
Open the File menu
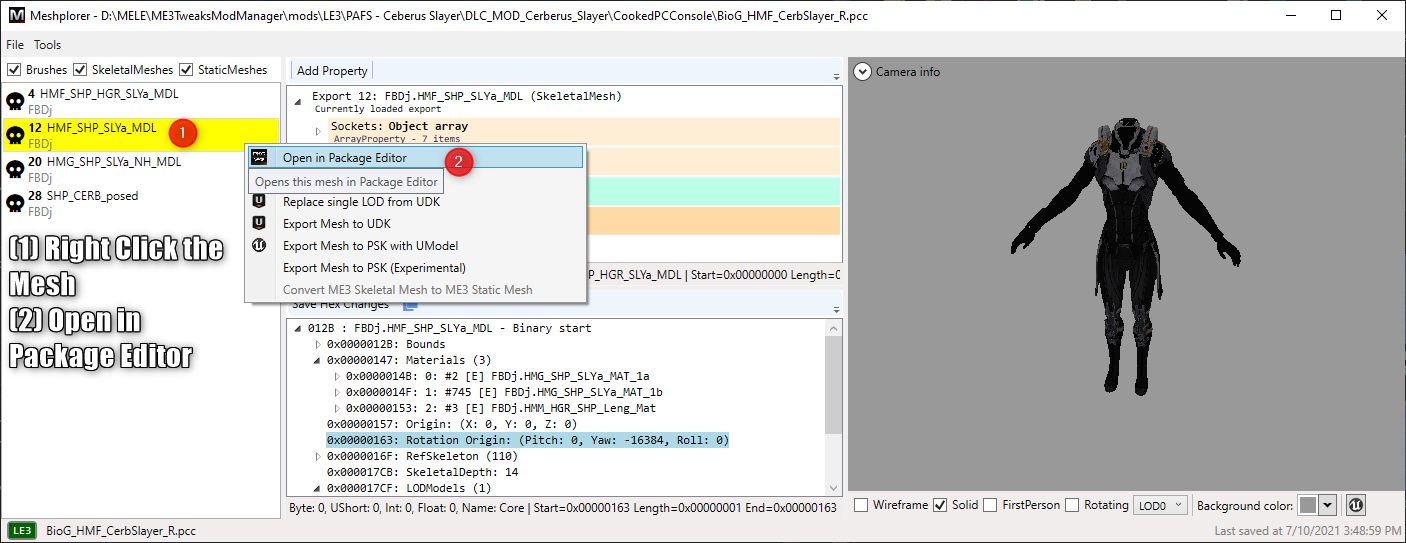15,45
